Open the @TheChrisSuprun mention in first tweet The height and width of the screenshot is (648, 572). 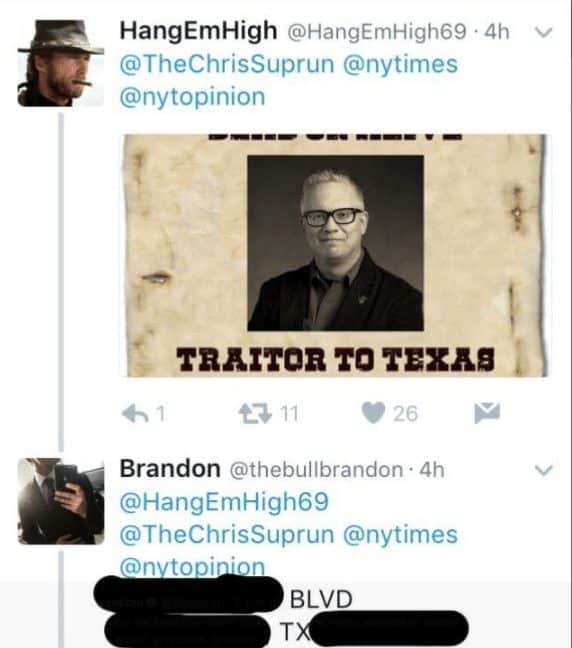pos(227,64)
